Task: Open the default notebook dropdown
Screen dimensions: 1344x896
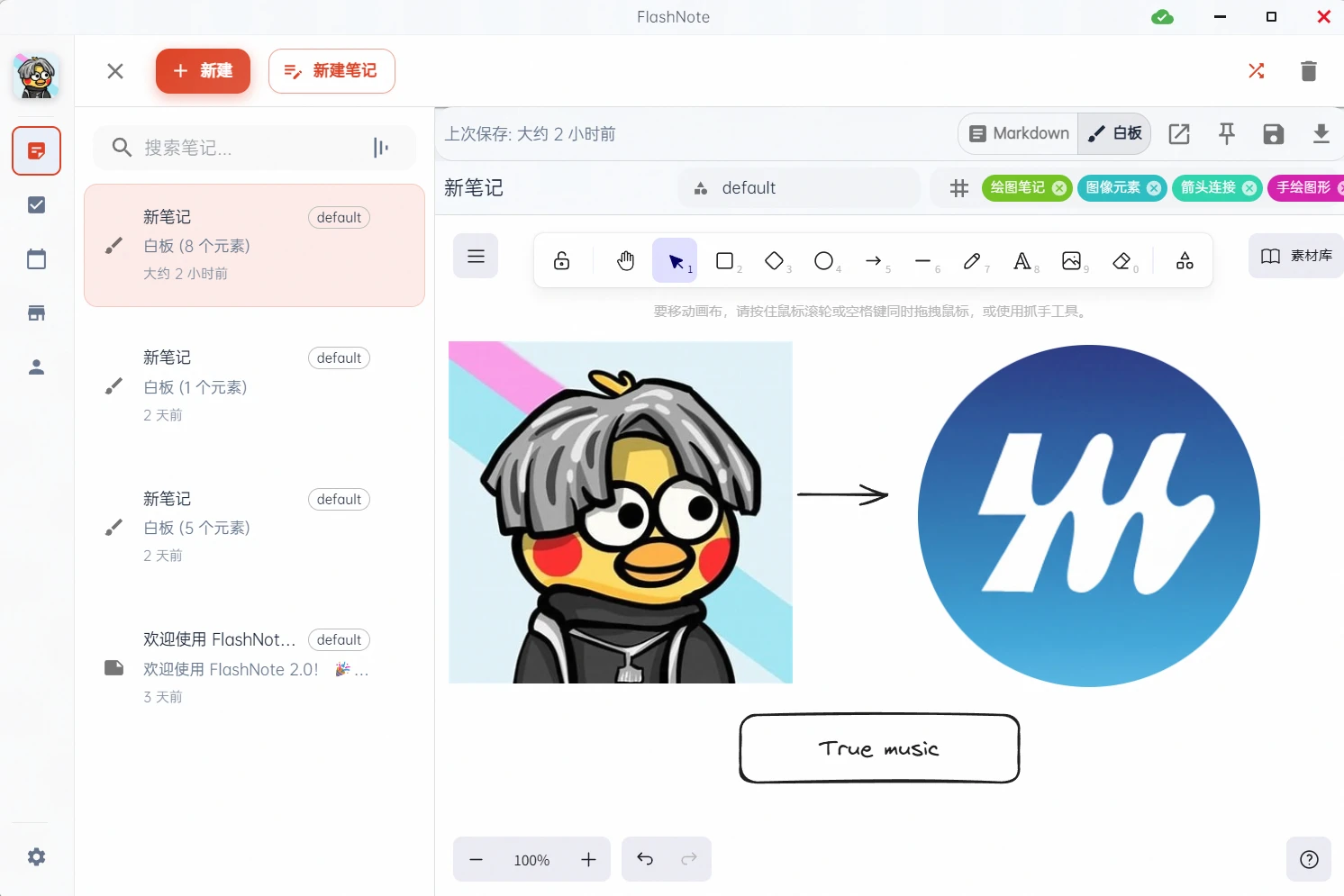Action: (x=799, y=188)
